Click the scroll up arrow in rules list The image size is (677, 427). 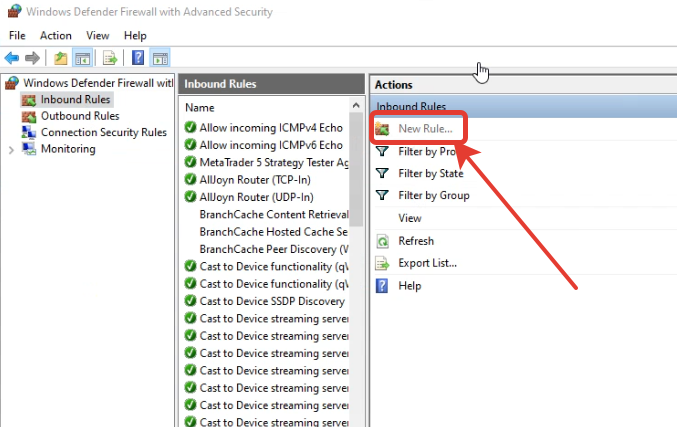(x=356, y=105)
